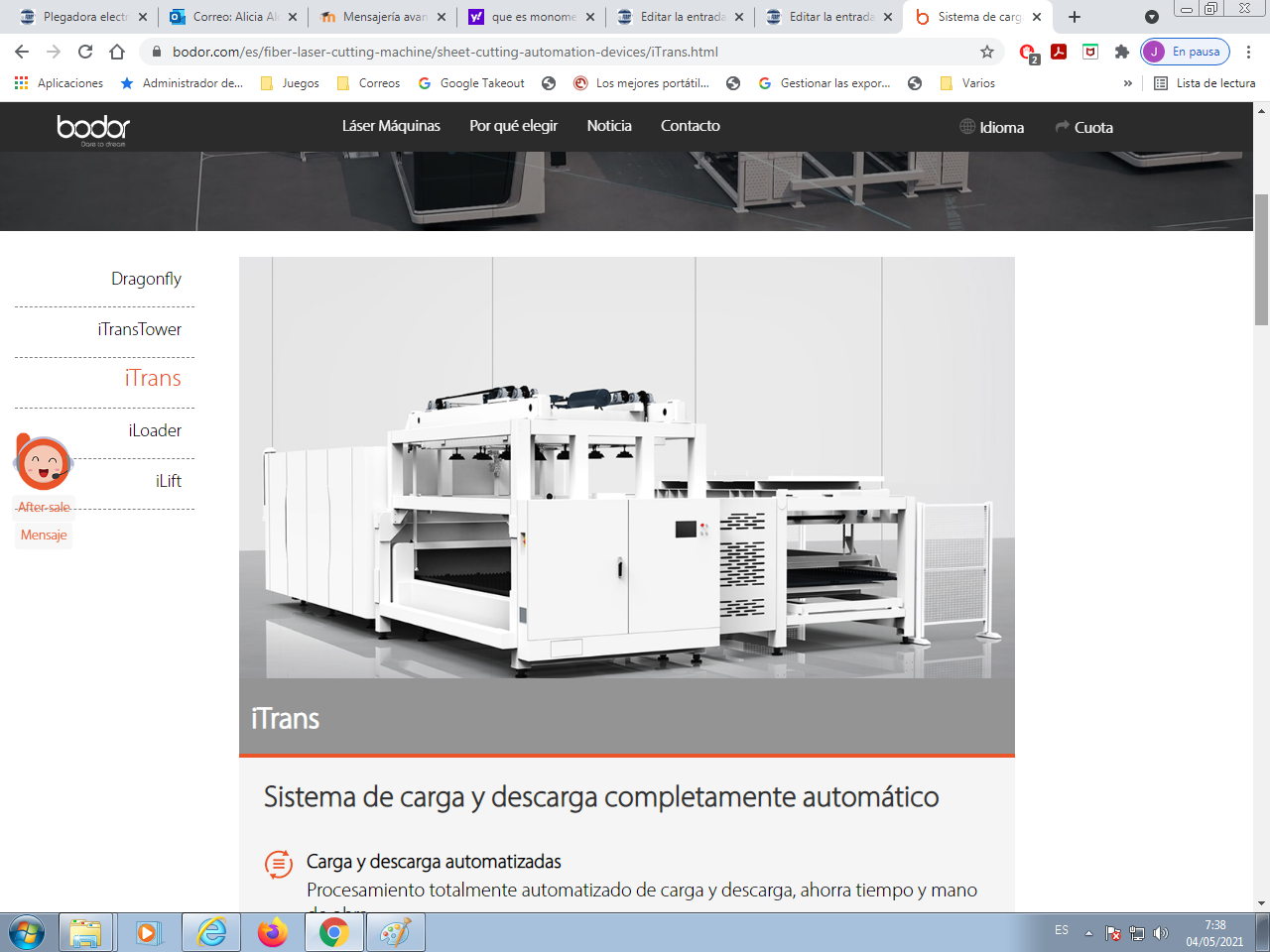1270x952 pixels.
Task: Open the tab search dropdown
Action: click(x=1152, y=17)
